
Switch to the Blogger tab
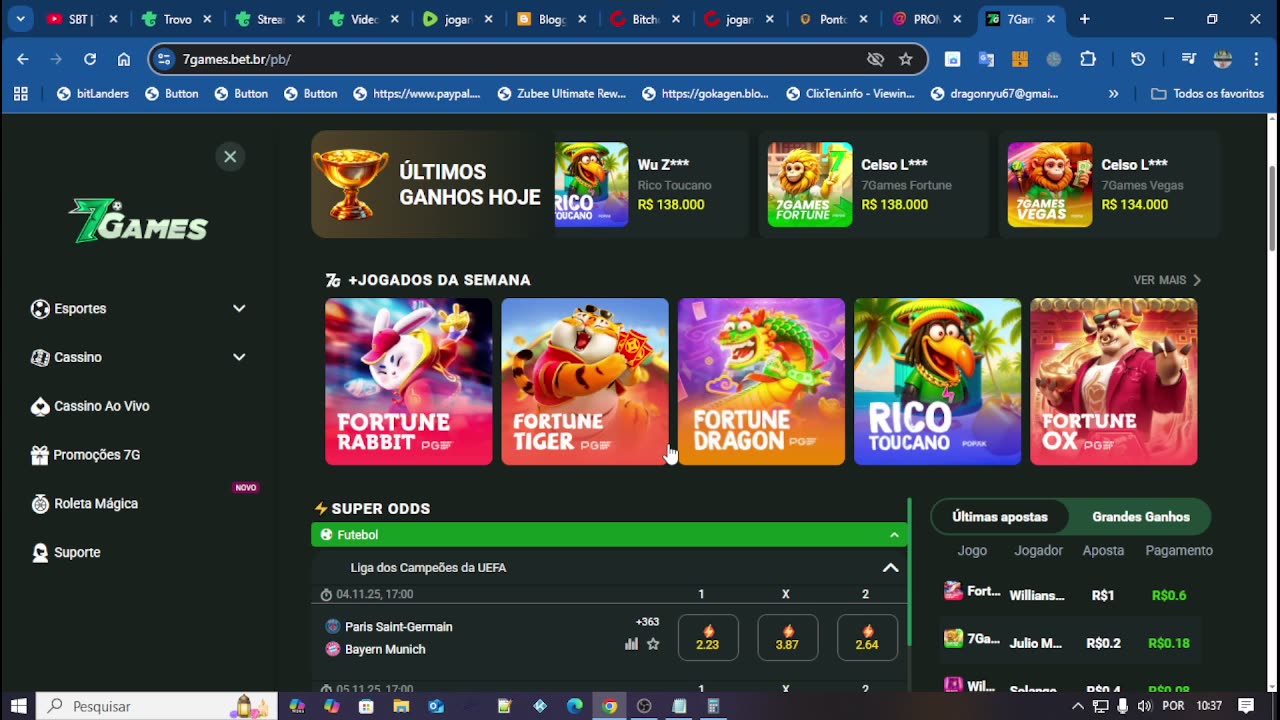(x=552, y=19)
